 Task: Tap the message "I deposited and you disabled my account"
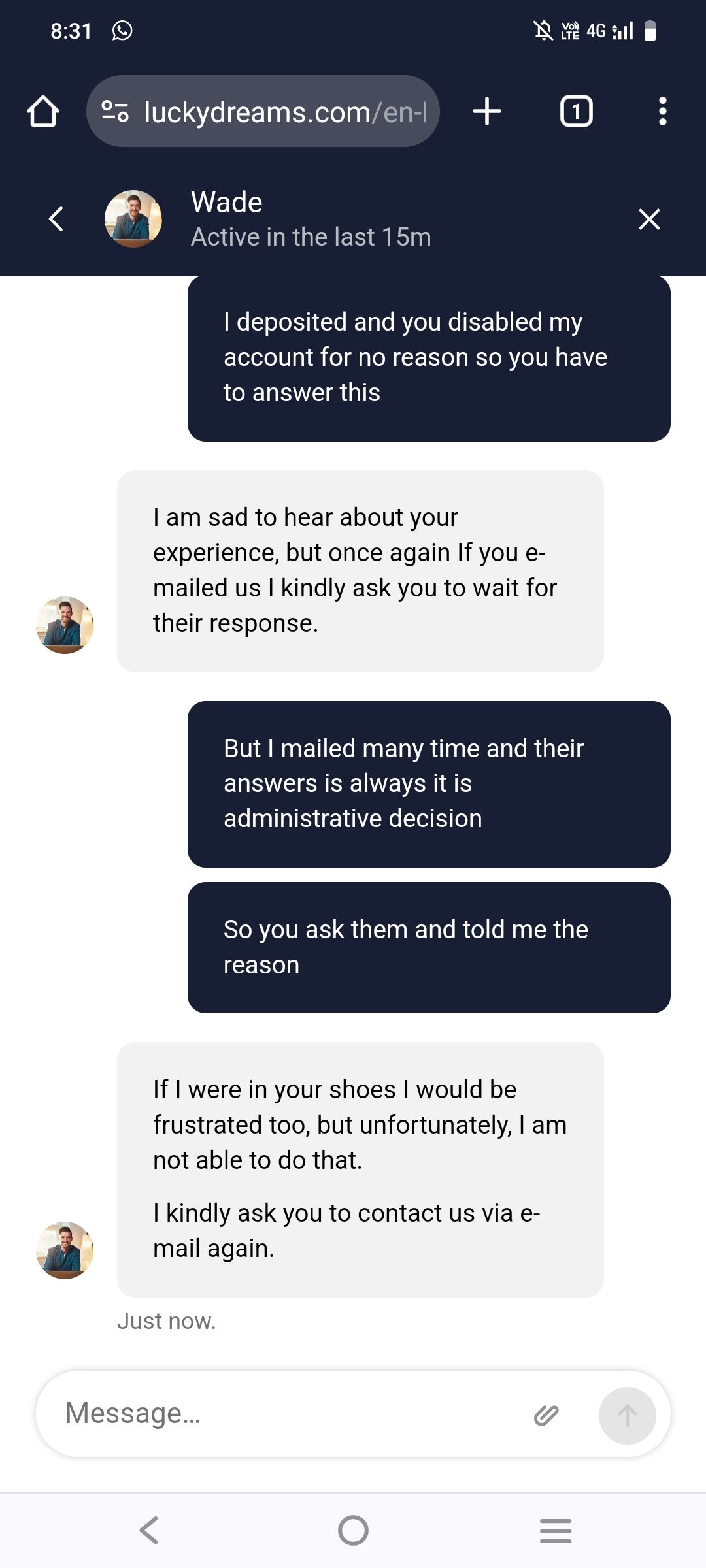tap(429, 358)
